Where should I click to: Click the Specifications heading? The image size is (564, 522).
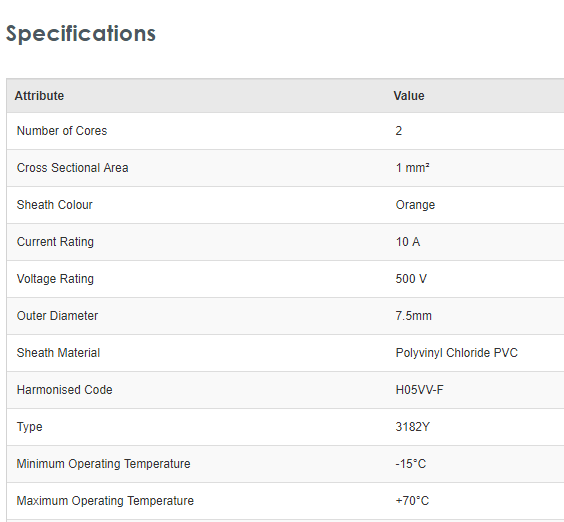[81, 35]
